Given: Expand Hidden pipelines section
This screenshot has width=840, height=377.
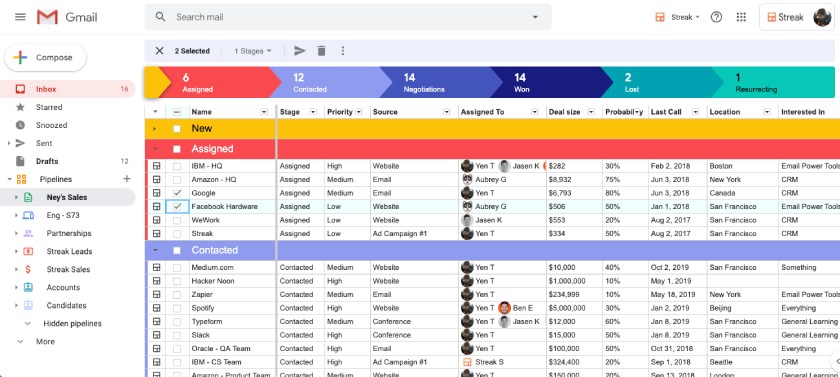Looking at the screenshot, I should pyautogui.click(x=28, y=323).
